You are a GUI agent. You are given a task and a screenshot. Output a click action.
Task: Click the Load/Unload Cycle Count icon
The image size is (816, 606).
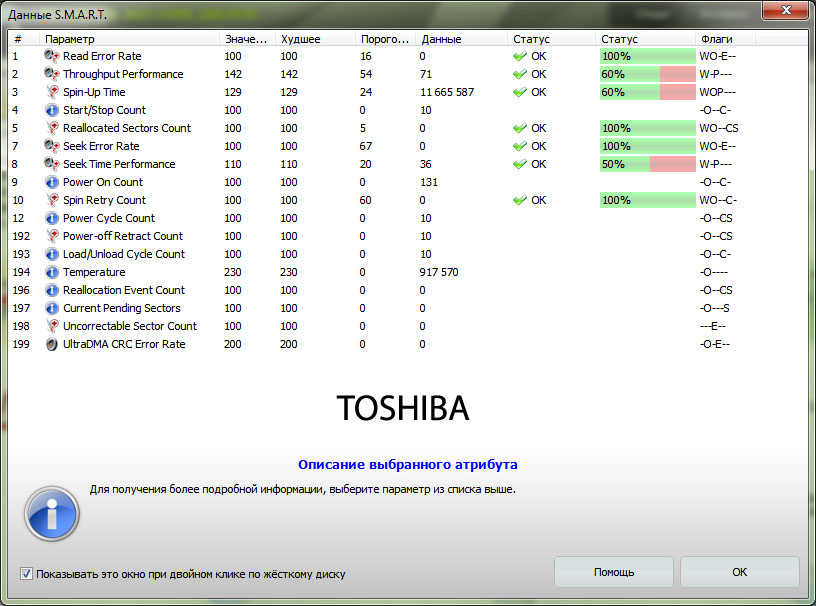coord(52,254)
